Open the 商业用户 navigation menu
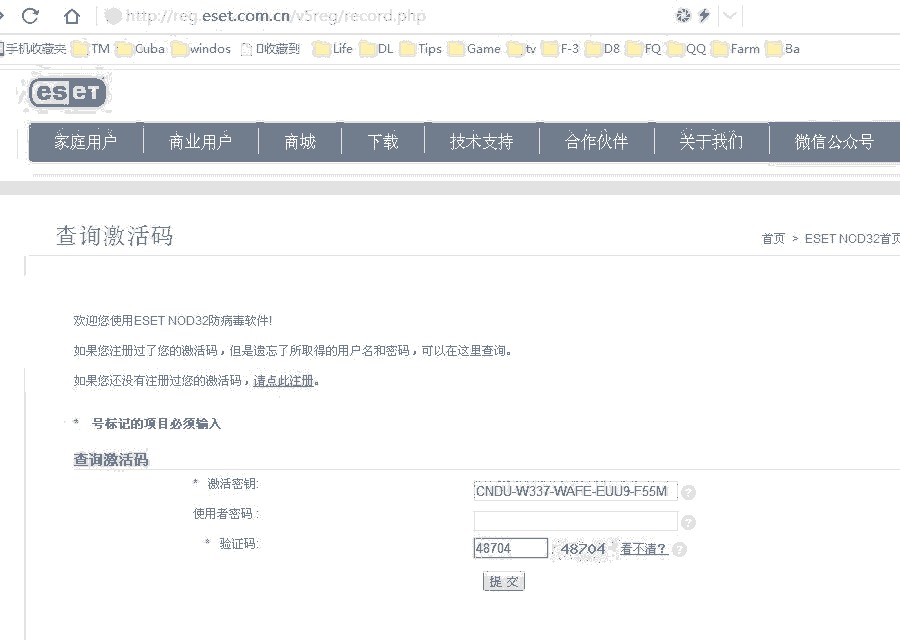The width and height of the screenshot is (900, 640). [200, 142]
